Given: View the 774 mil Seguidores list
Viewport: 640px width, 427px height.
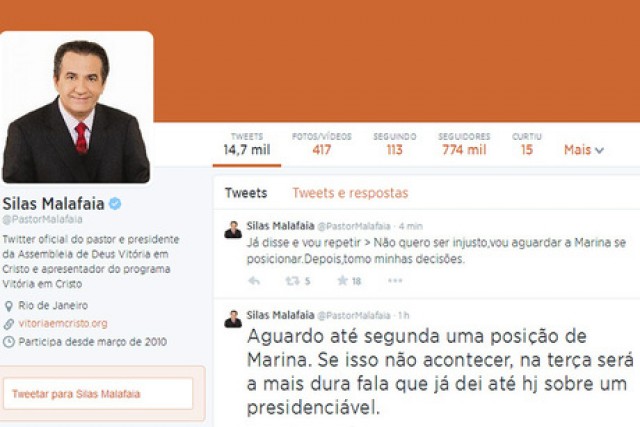Looking at the screenshot, I should (x=464, y=144).
